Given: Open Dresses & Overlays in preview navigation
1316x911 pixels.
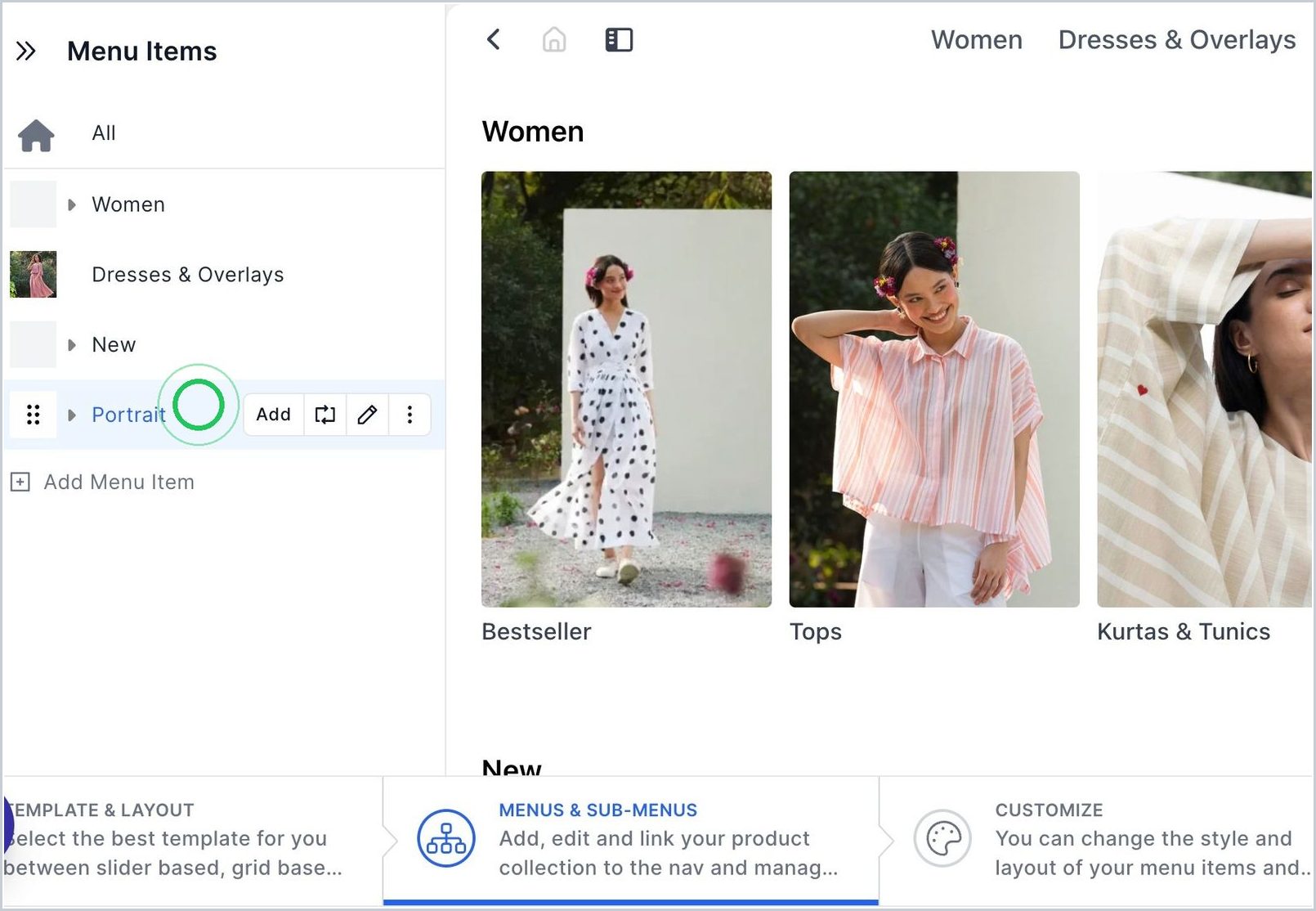Looking at the screenshot, I should click(x=1177, y=39).
